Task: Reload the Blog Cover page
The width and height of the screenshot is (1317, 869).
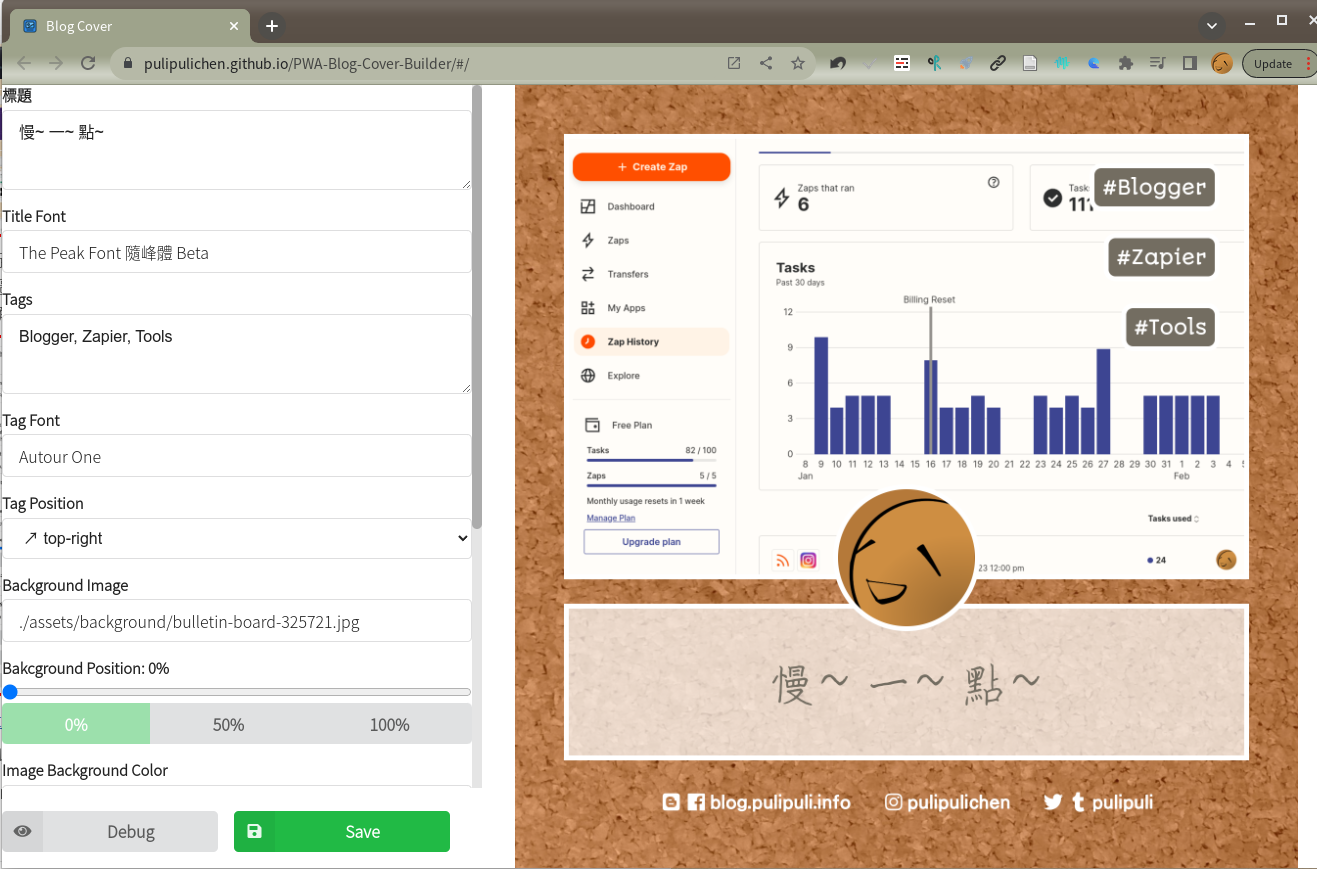Action: (88, 63)
